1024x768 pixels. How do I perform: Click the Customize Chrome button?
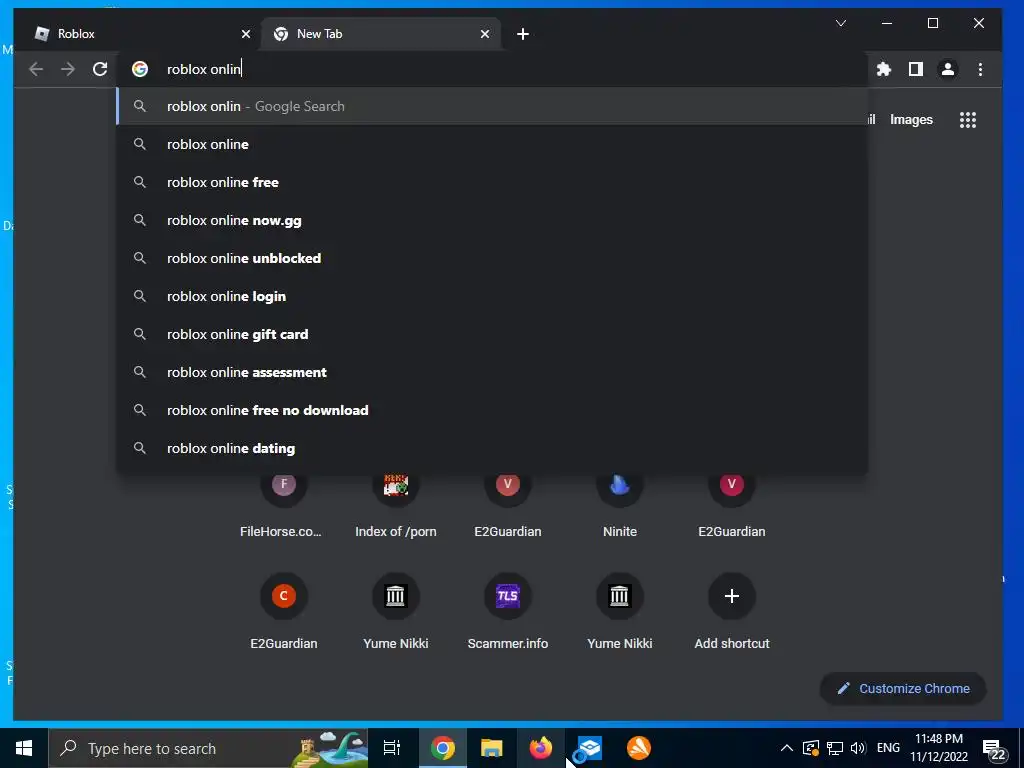click(x=903, y=688)
